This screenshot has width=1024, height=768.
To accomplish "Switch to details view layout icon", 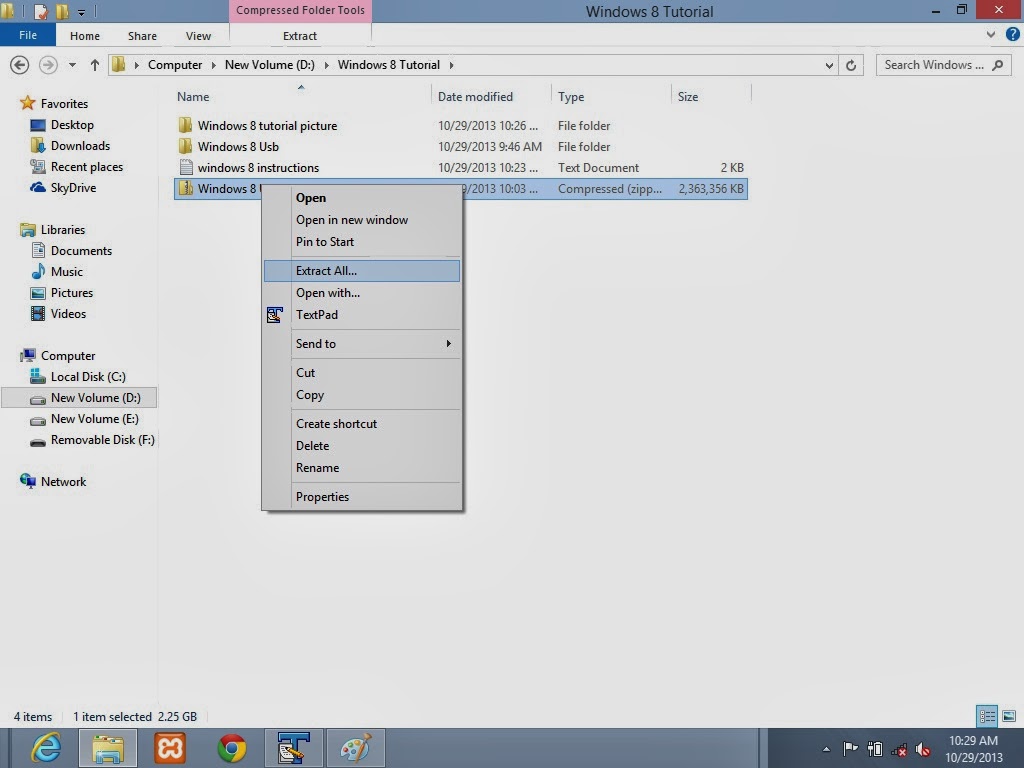I will tap(987, 716).
